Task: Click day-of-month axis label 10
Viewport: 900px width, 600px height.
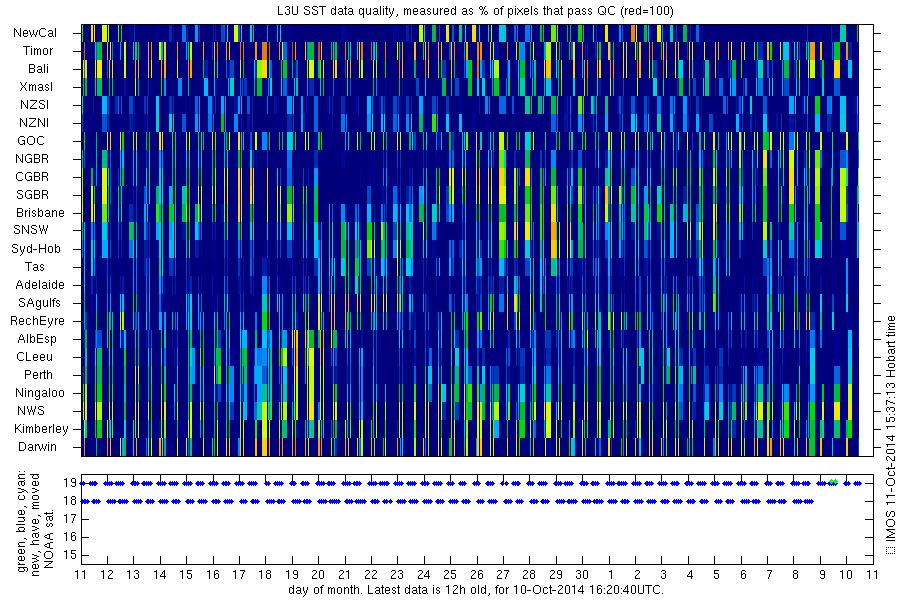Action: point(846,574)
